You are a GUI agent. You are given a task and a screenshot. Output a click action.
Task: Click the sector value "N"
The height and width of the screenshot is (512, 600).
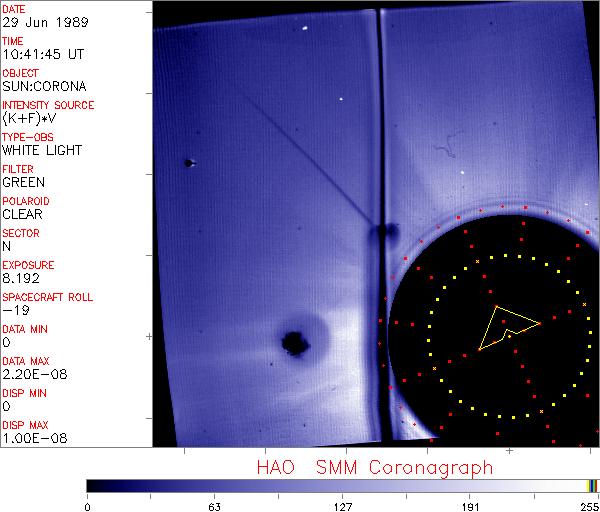click(x=7, y=246)
